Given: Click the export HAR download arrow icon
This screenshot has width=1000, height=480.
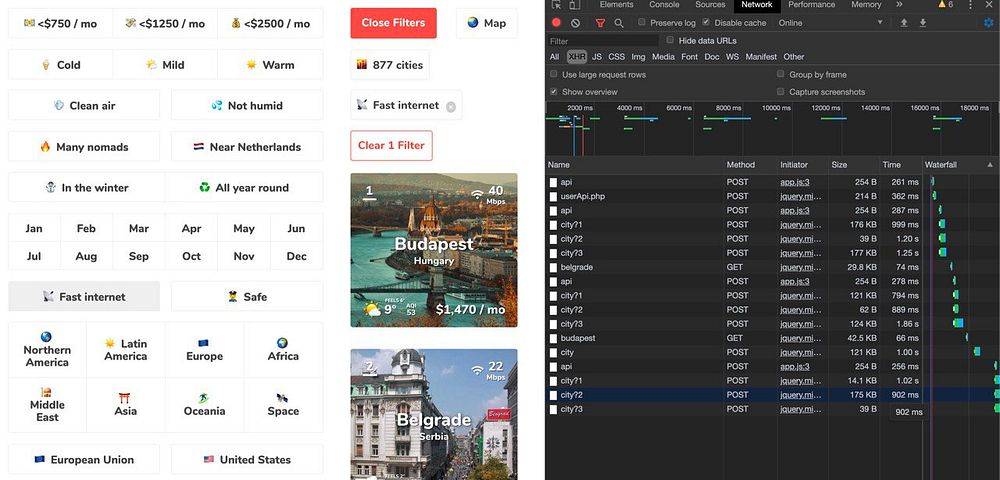Looking at the screenshot, I should 923,23.
